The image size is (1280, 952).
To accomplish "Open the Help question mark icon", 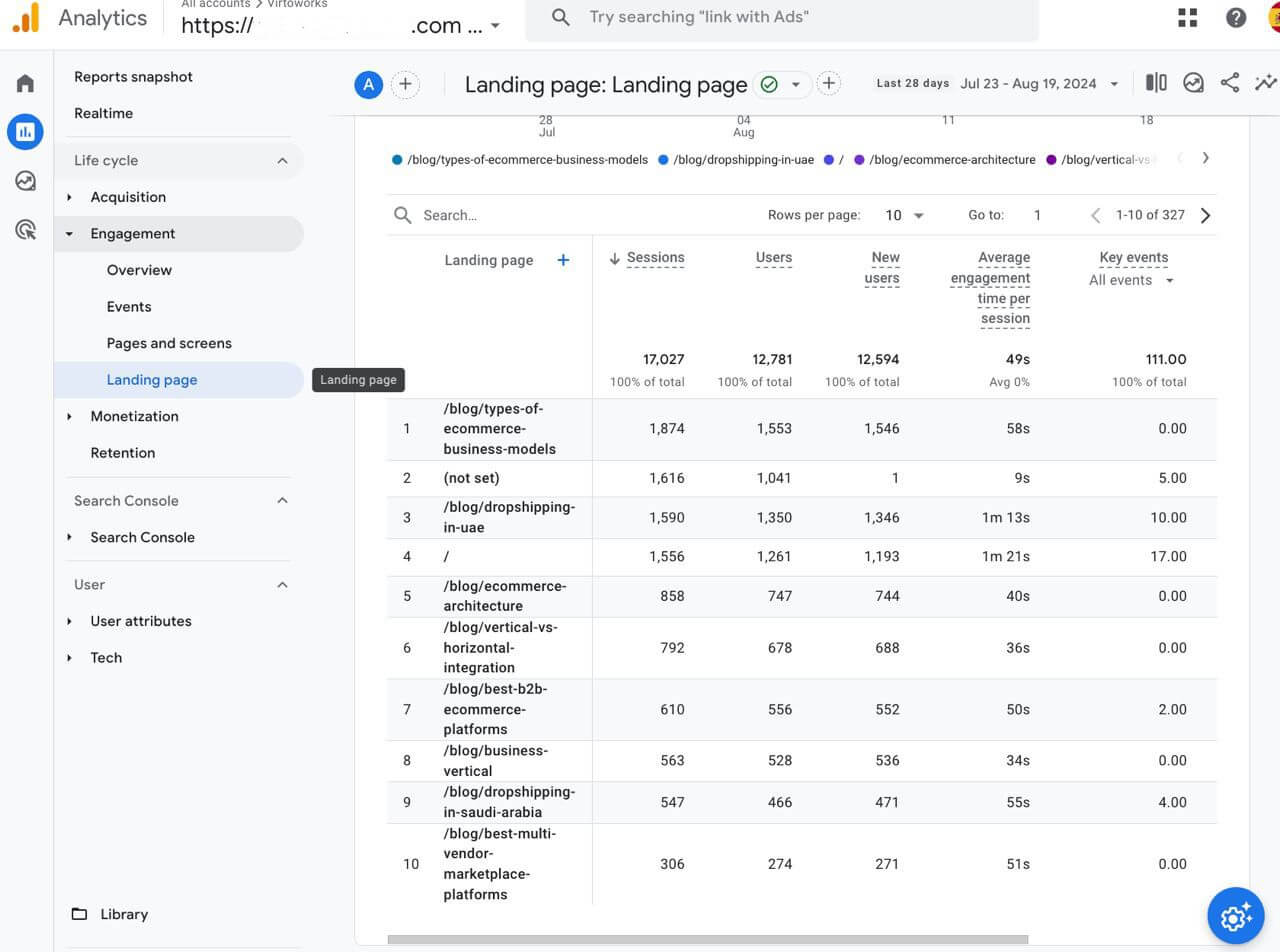I will 1236,18.
